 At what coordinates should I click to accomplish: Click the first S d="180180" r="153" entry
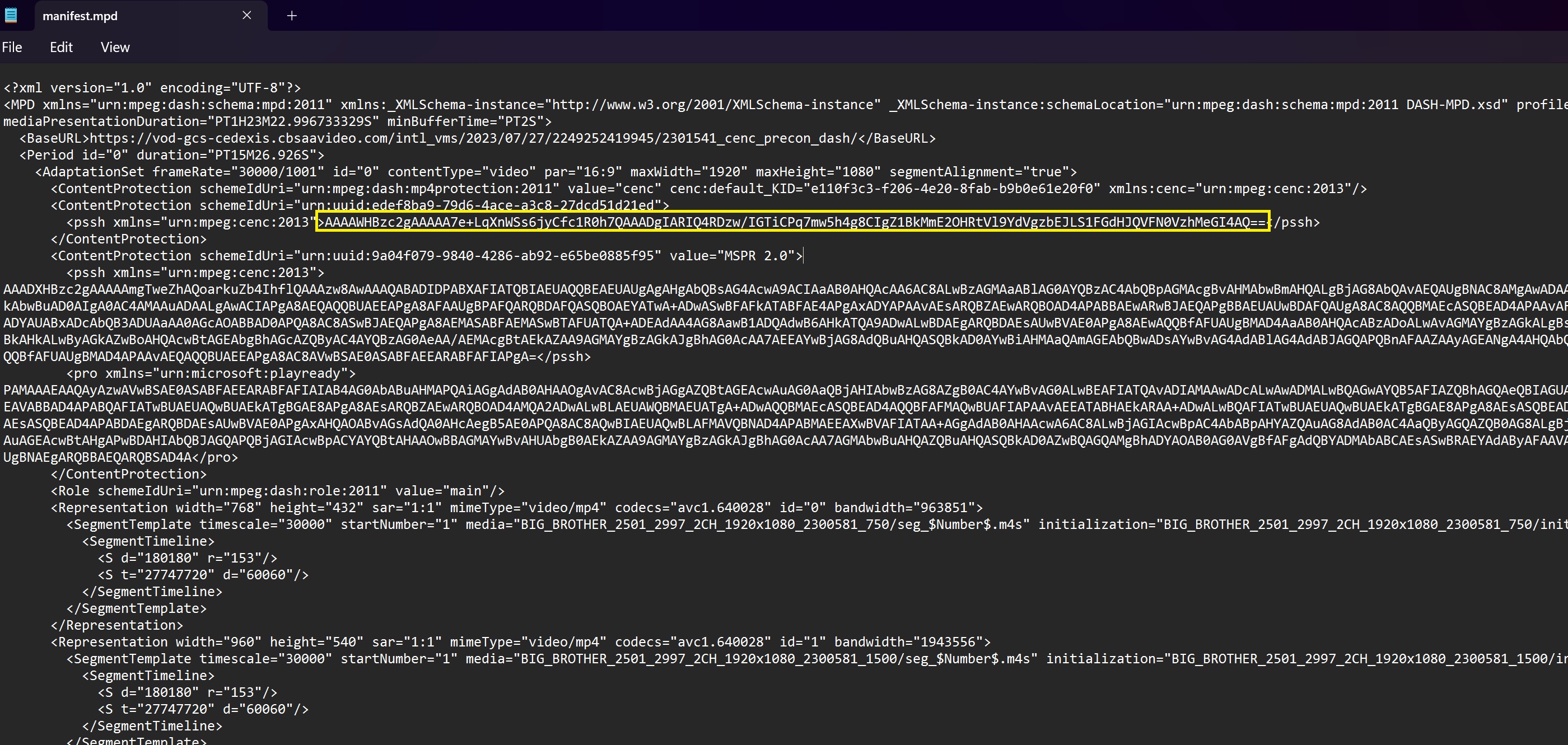[188, 558]
